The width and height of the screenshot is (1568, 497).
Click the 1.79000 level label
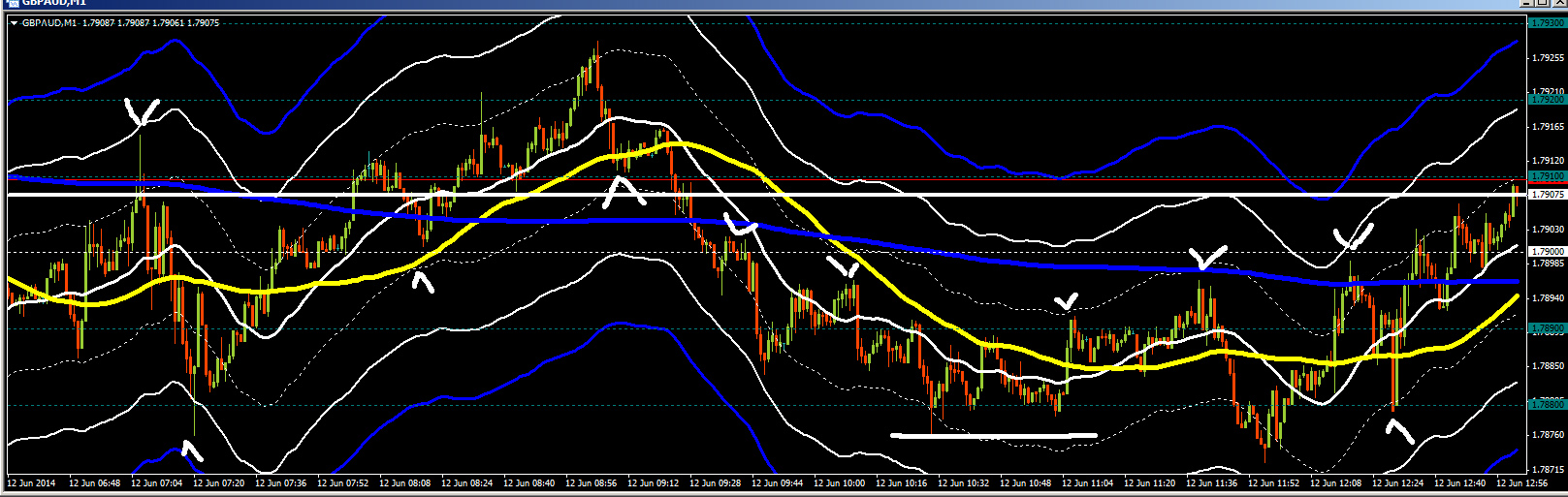point(1547,251)
